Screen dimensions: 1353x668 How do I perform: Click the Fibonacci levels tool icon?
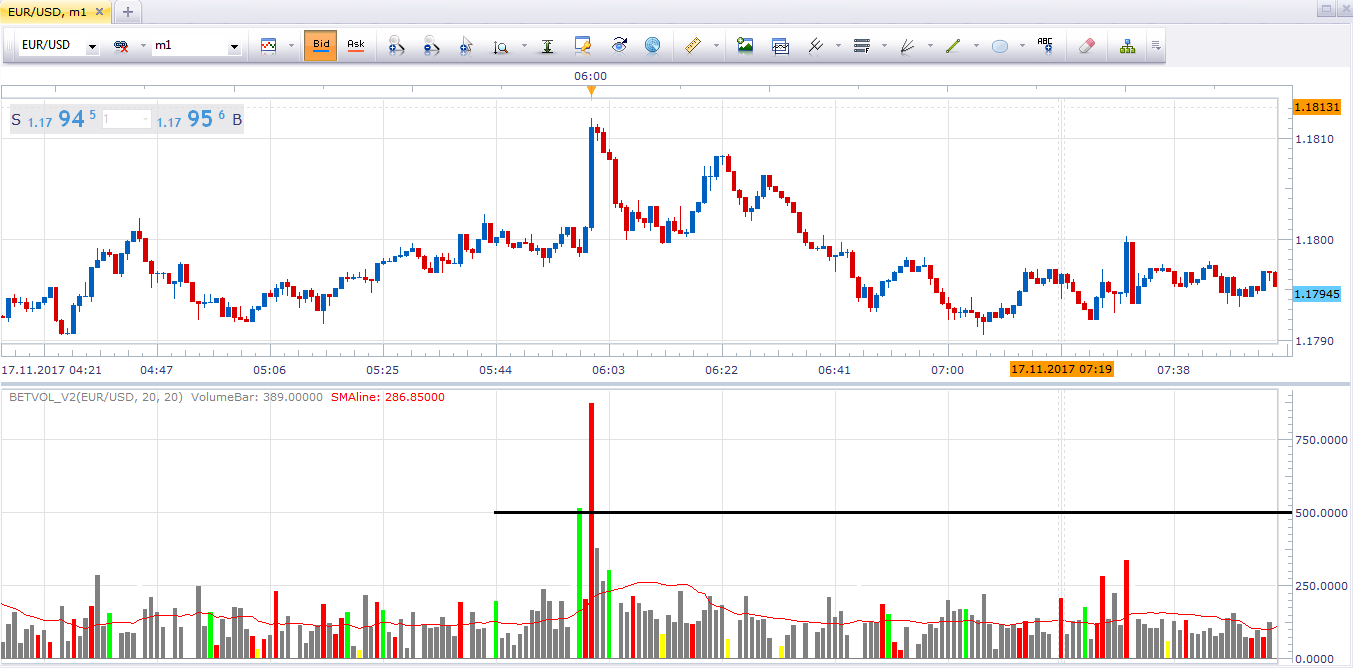tap(862, 45)
